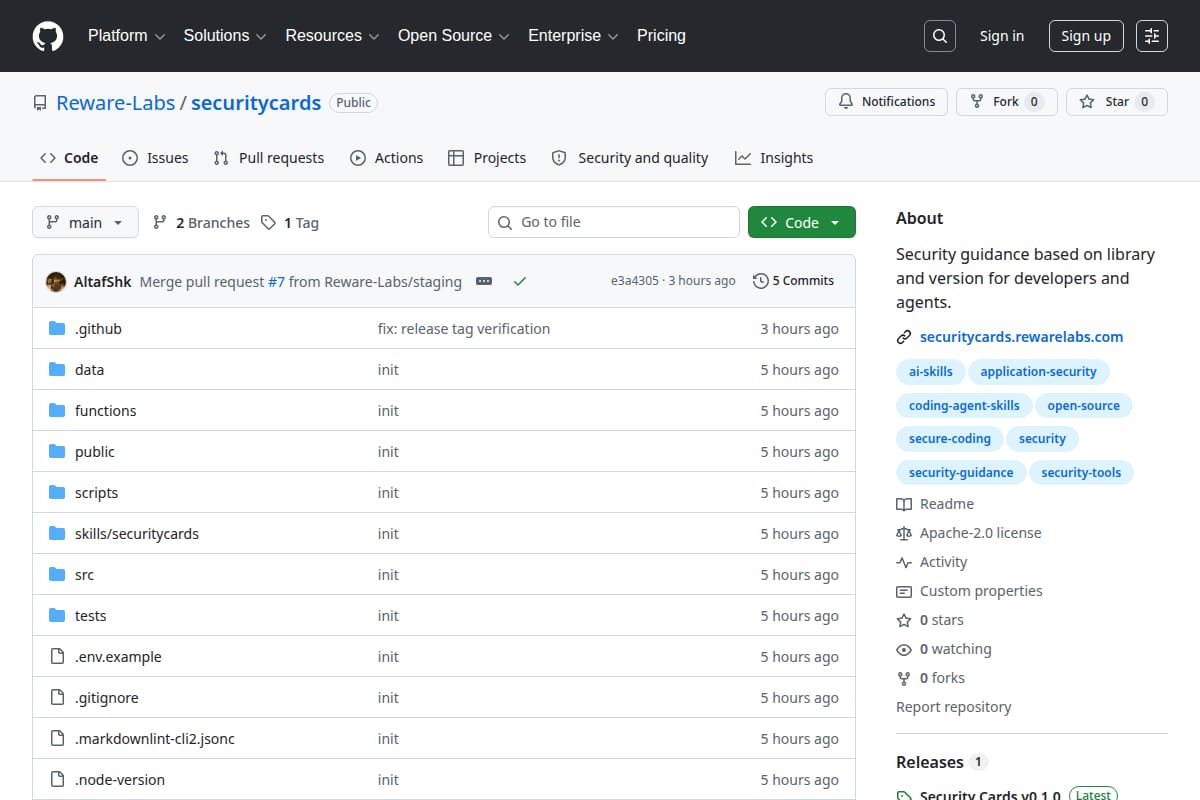Screen dimensions: 1200x800
Task: Select the Code tab
Action: coord(69,158)
